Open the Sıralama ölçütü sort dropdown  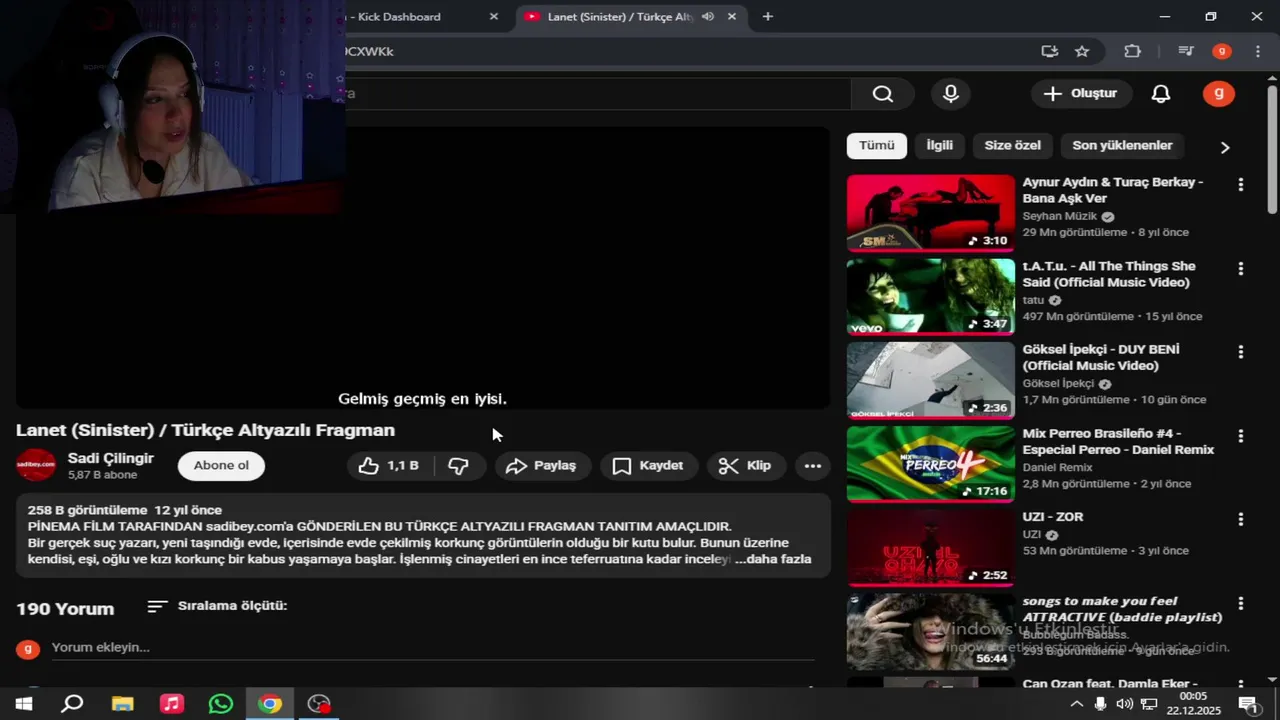[217, 606]
